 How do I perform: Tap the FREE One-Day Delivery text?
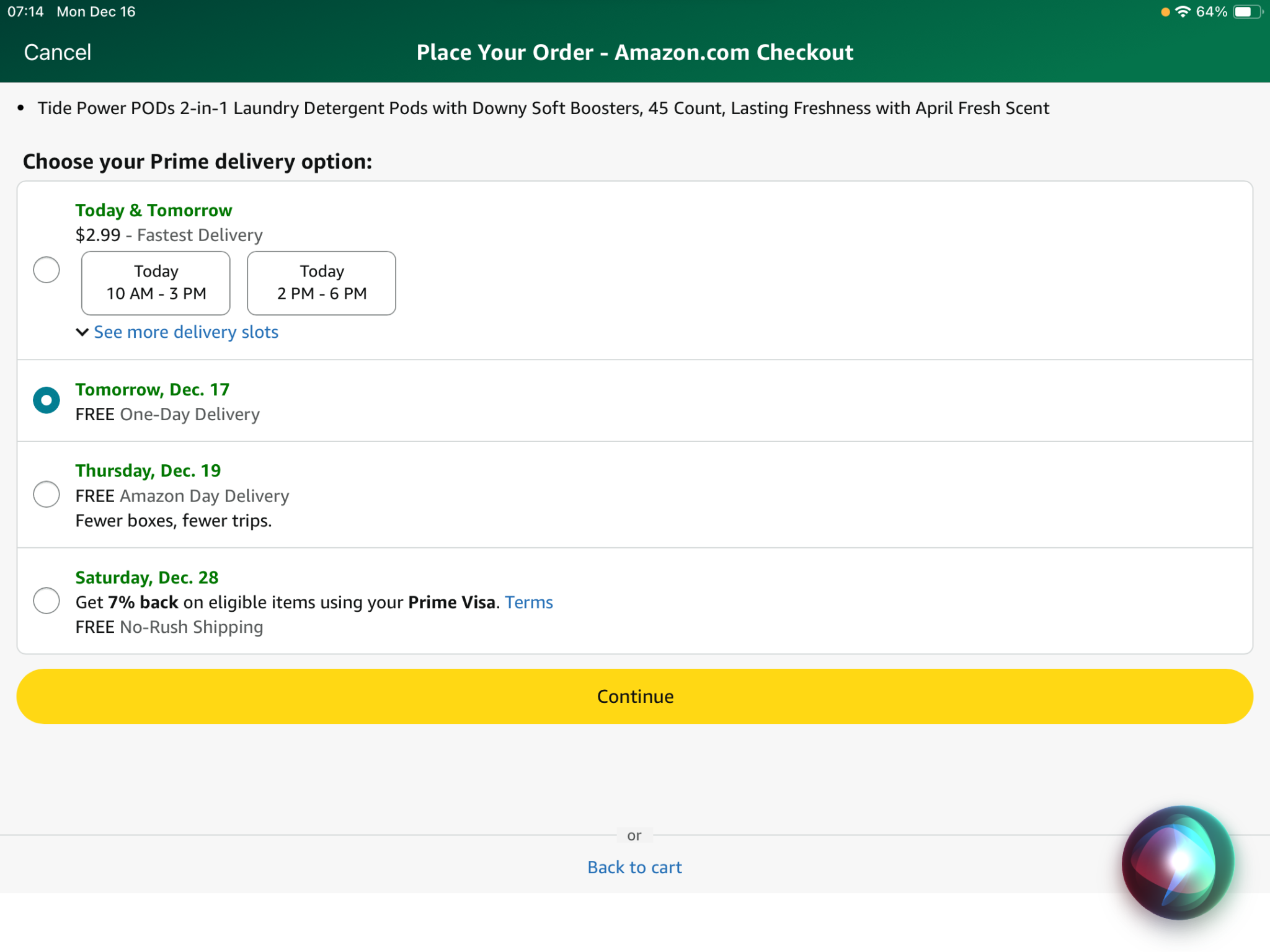[x=167, y=415]
